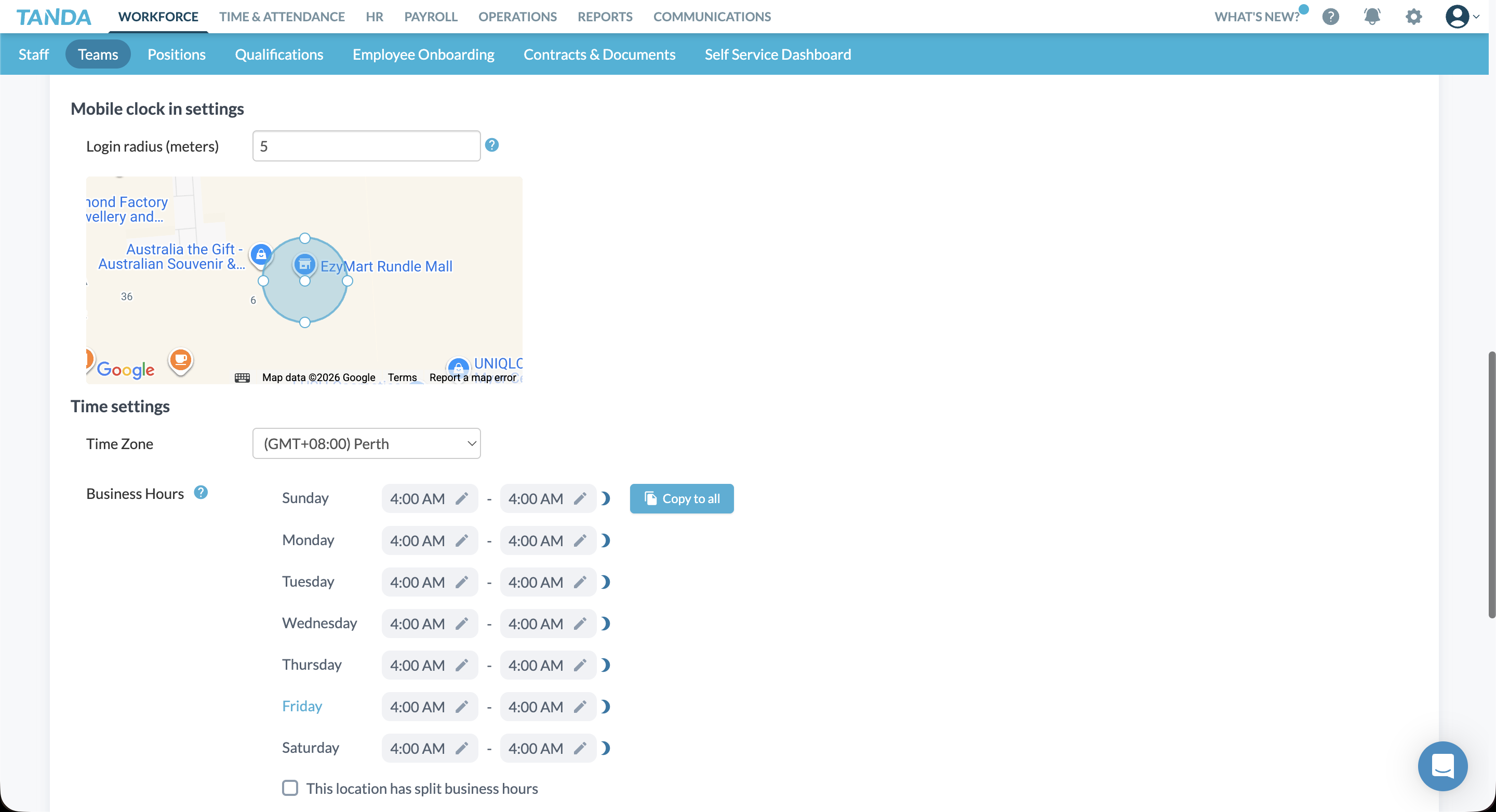Open the Time Zone dropdown
The image size is (1496, 812).
366,443
